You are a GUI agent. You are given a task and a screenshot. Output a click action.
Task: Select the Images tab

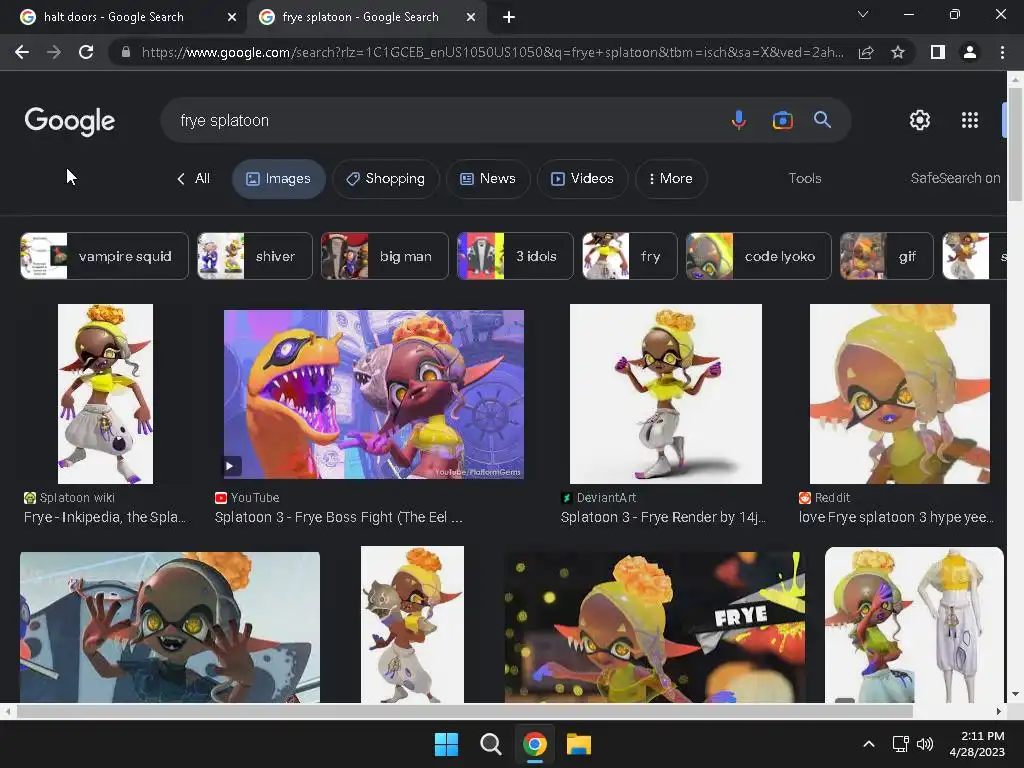click(279, 178)
